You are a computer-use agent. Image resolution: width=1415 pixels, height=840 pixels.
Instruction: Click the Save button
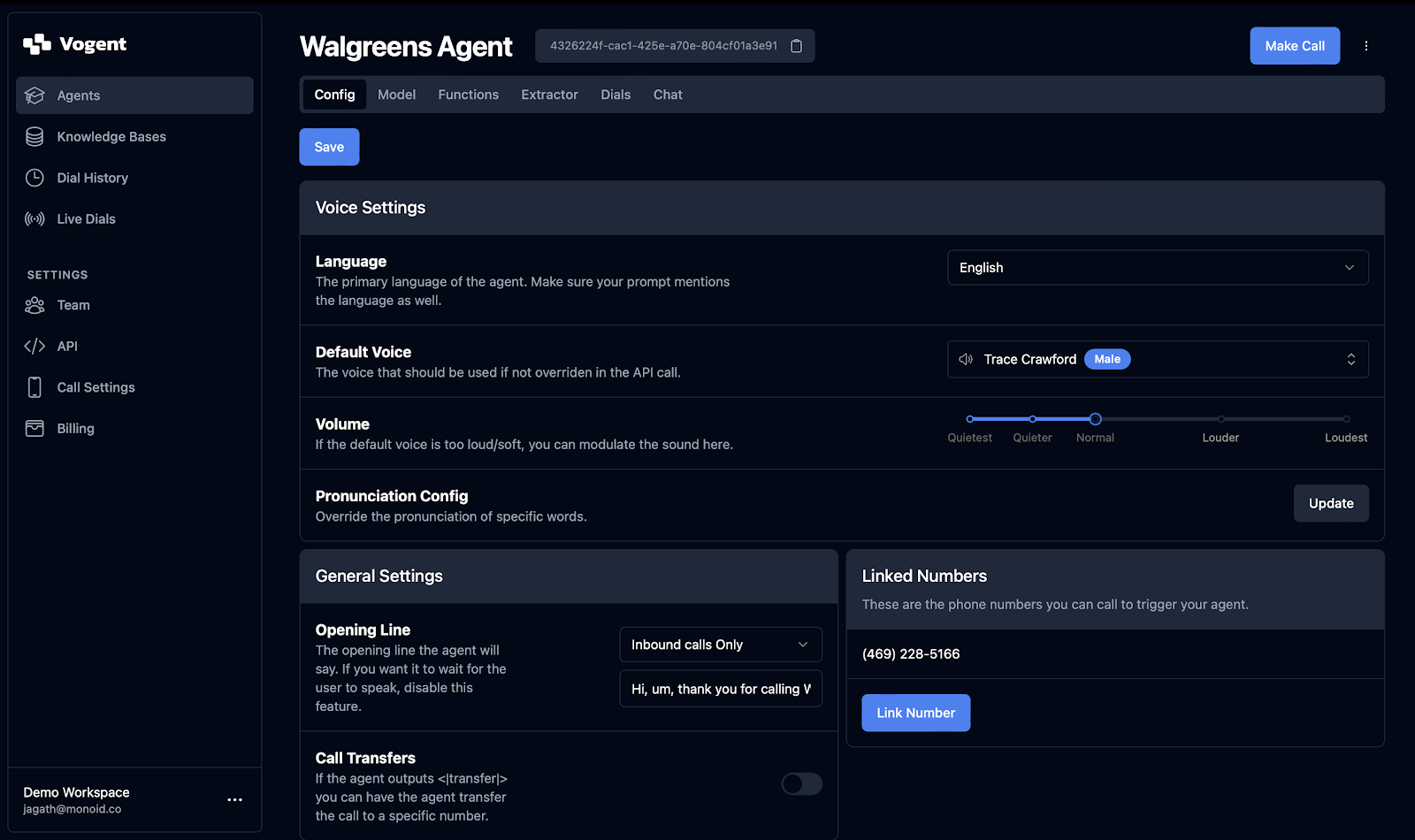329,147
